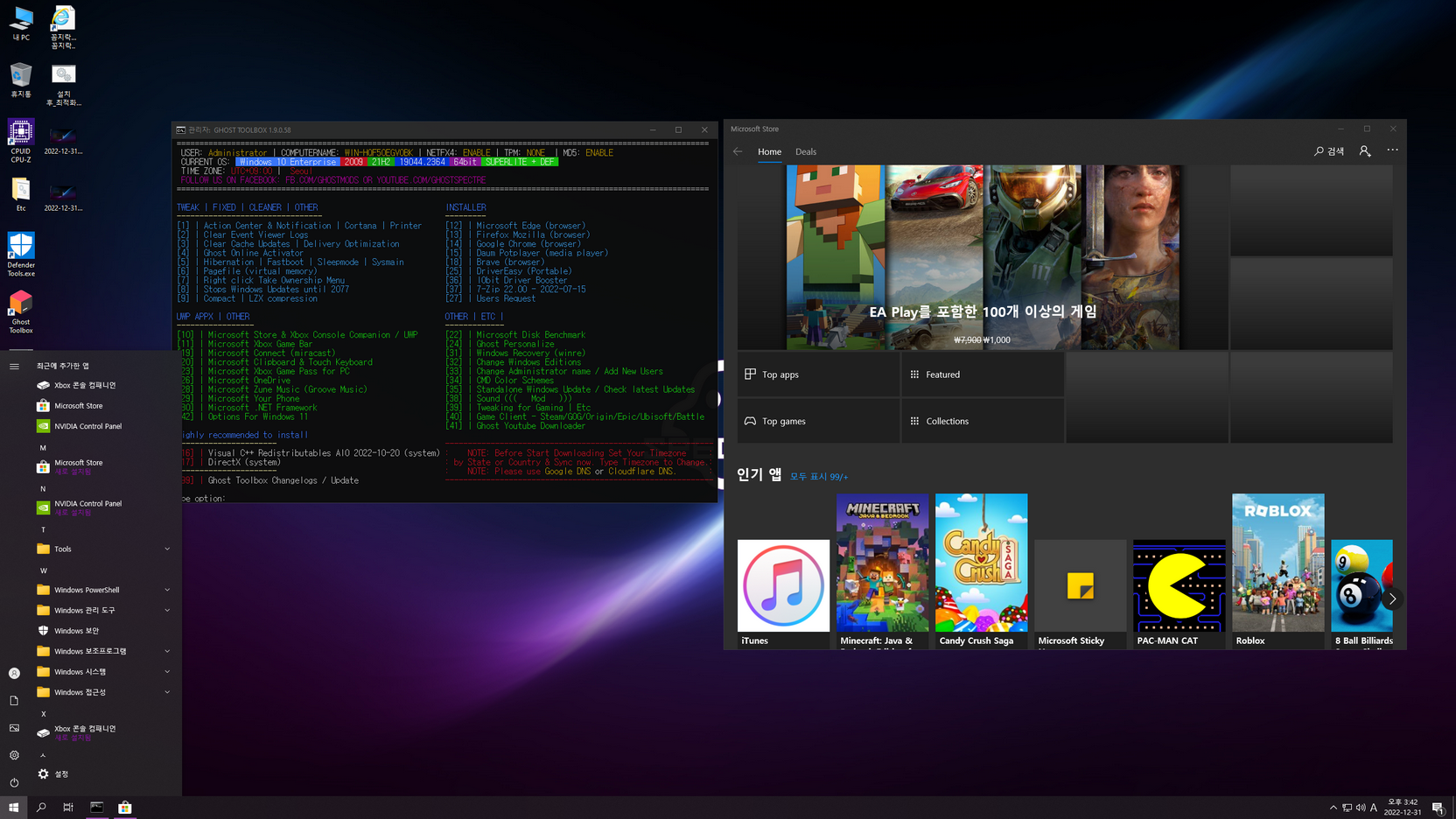
Task: Open NVIDIA Control Panel under recently added
Action: point(105,426)
